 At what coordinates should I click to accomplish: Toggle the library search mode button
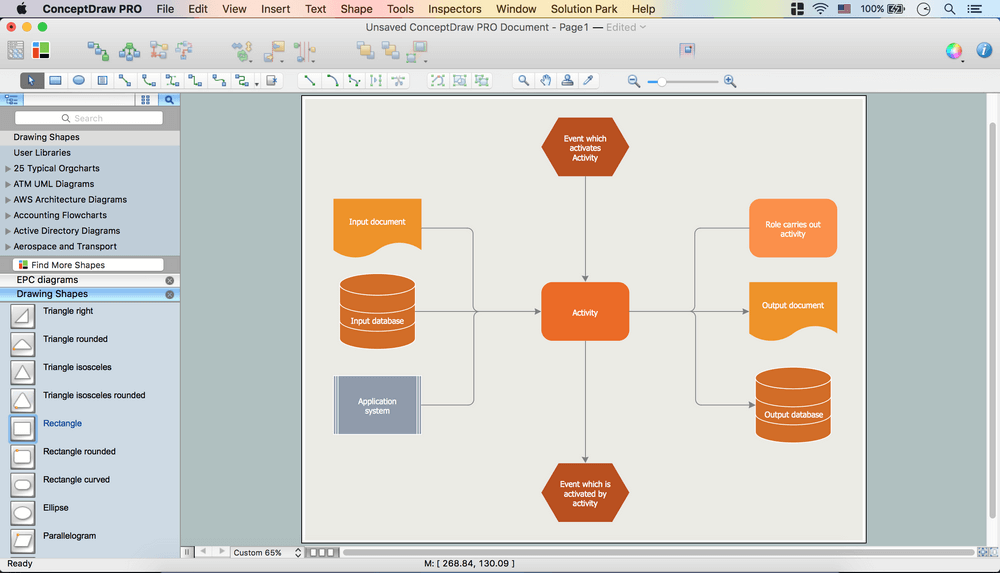pos(169,100)
